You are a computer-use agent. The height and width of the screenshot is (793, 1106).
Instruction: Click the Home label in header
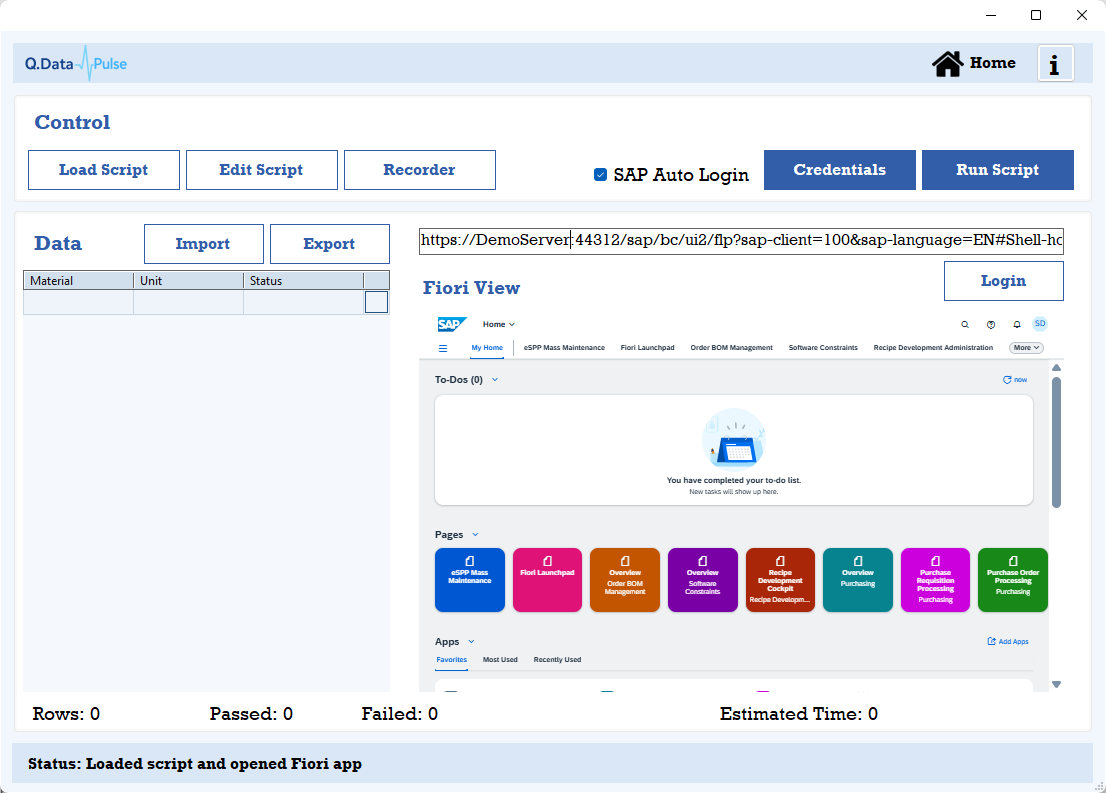(992, 63)
